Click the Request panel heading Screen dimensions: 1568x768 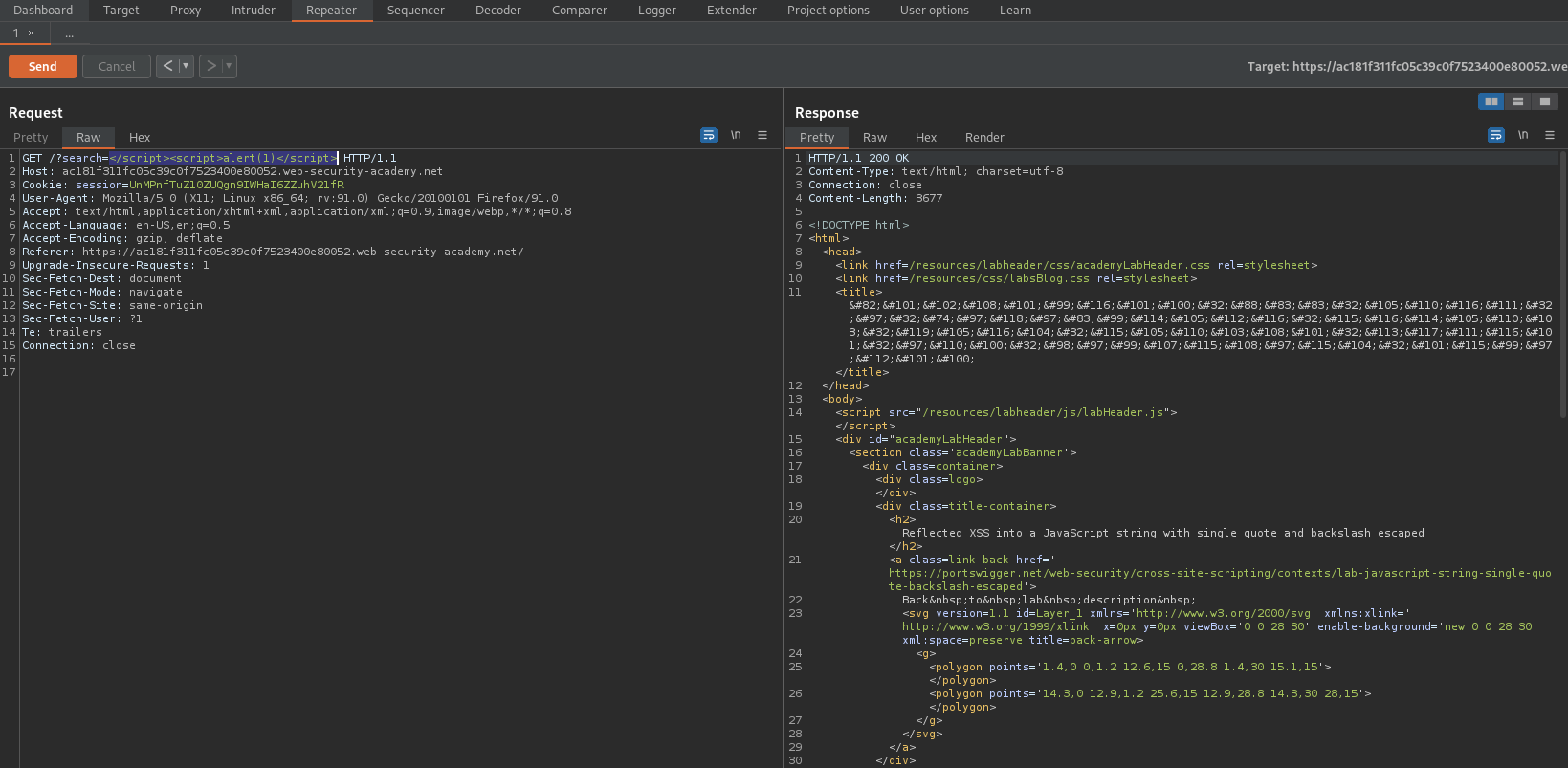35,113
